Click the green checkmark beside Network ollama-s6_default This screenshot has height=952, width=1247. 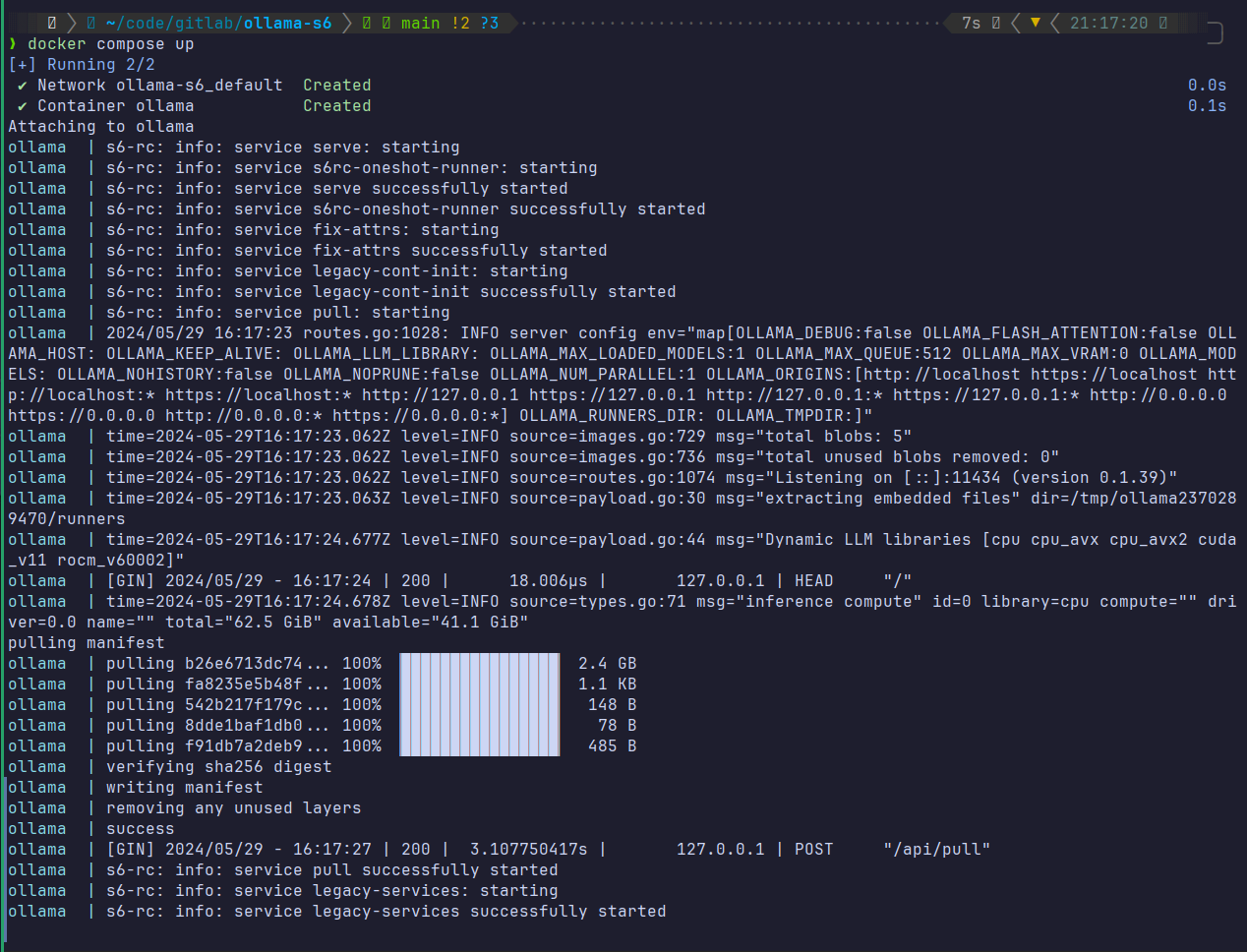23,86
